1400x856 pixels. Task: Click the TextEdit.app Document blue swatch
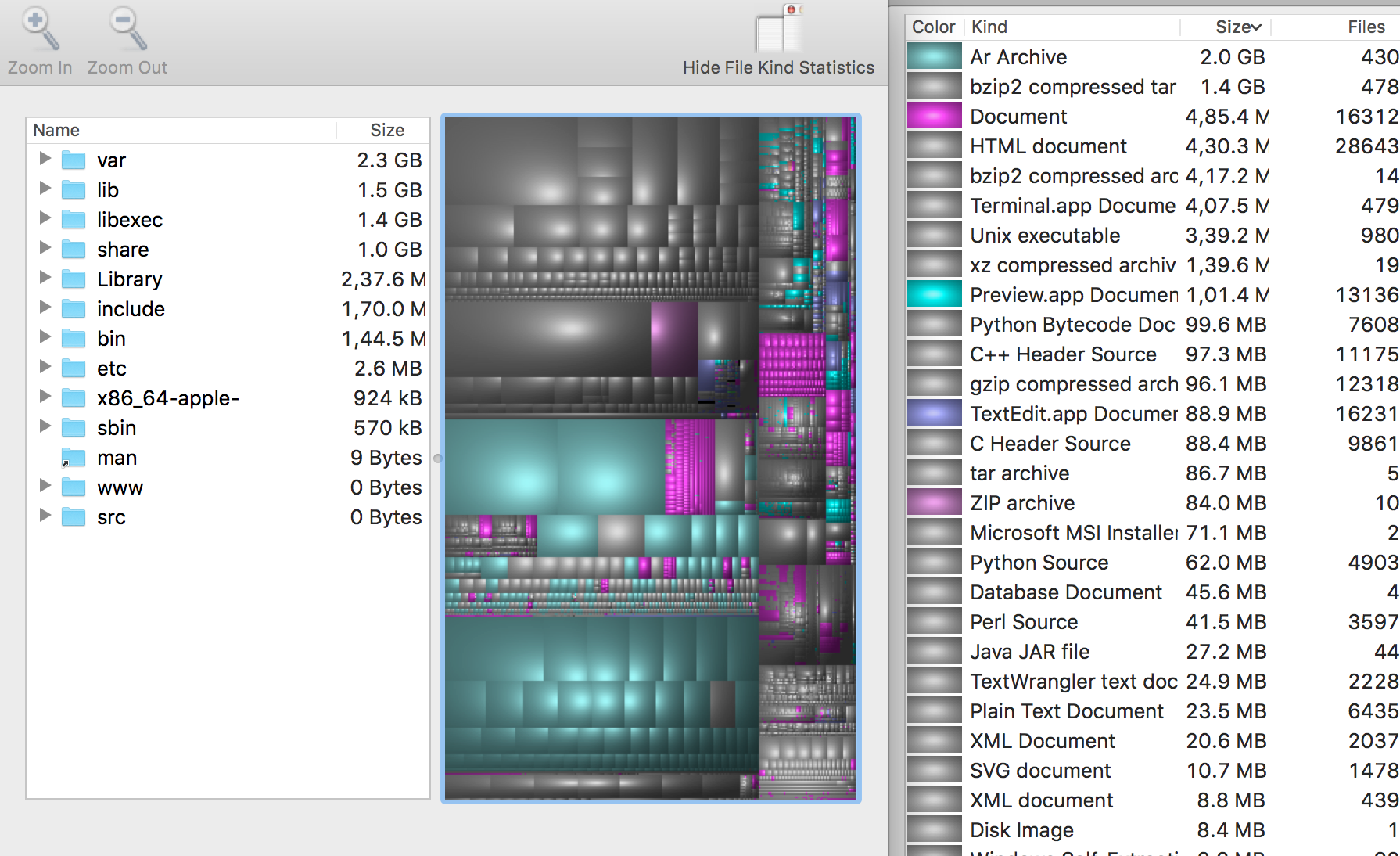coord(934,413)
